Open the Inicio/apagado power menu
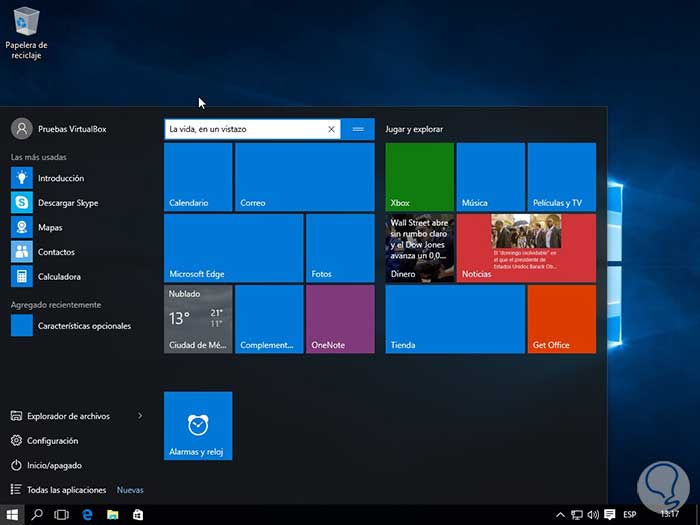700x525 pixels. click(54, 465)
